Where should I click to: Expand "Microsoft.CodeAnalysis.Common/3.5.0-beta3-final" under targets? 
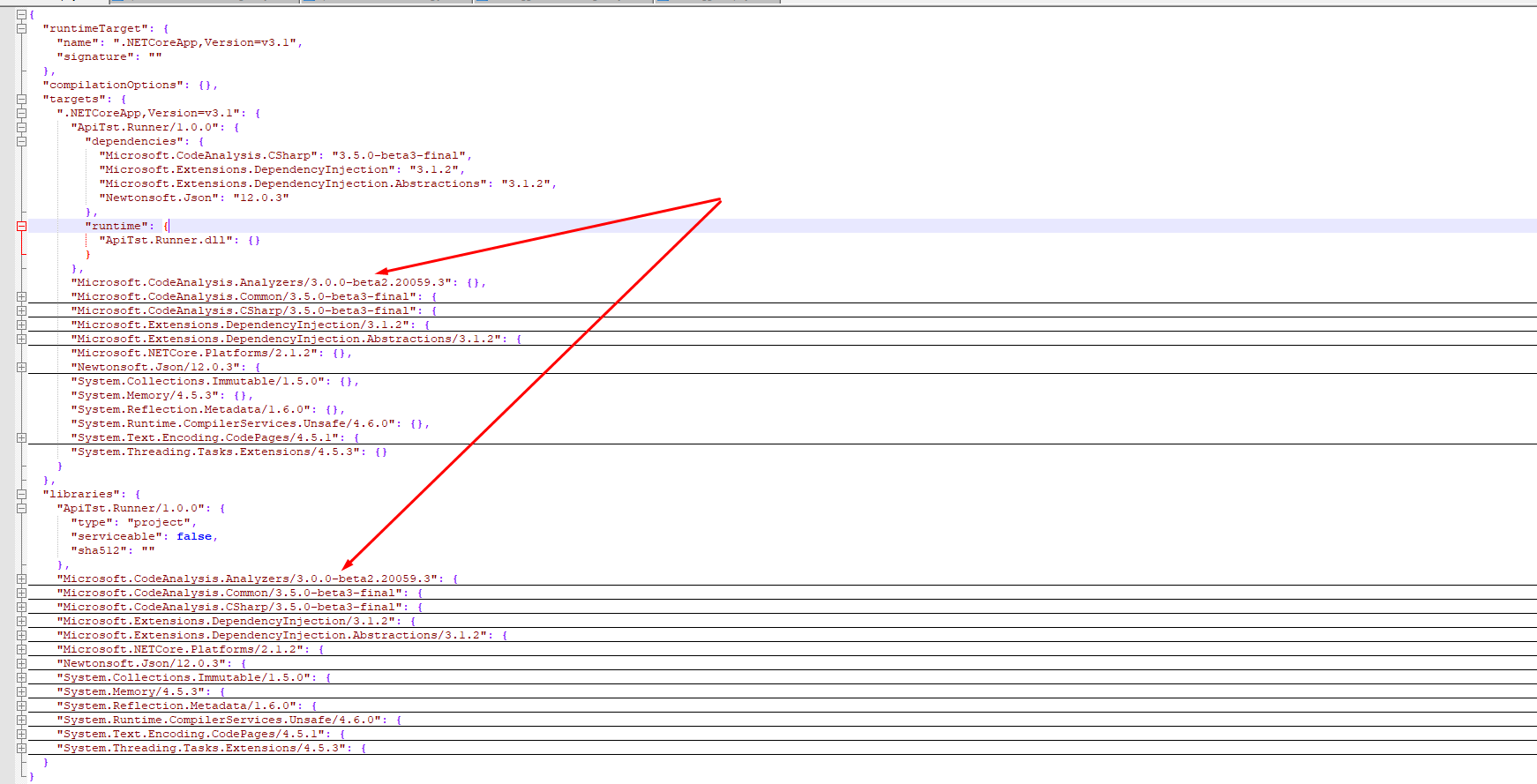(21, 296)
